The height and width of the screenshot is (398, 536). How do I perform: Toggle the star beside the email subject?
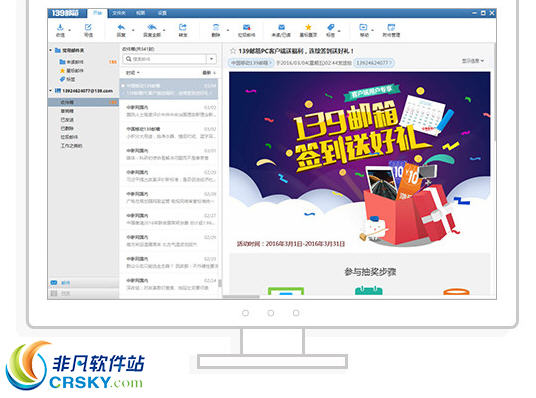(233, 51)
